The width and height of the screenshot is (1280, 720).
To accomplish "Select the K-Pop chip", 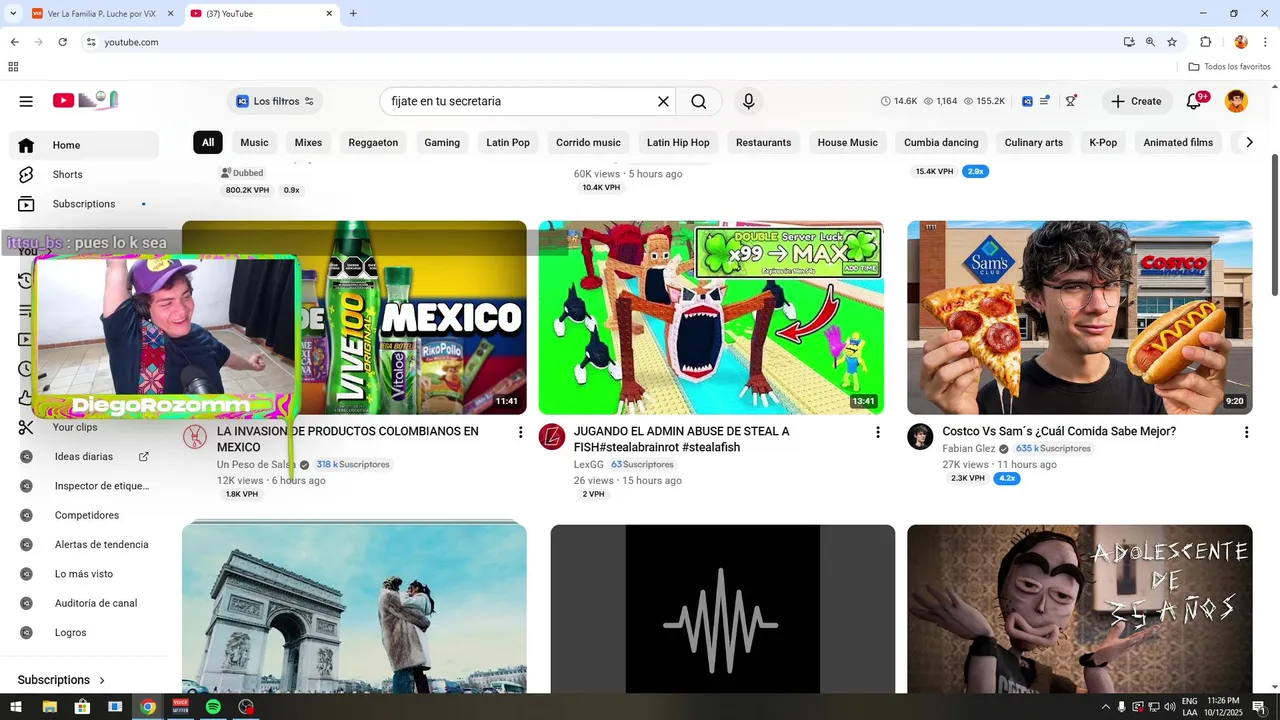I will point(1103,142).
